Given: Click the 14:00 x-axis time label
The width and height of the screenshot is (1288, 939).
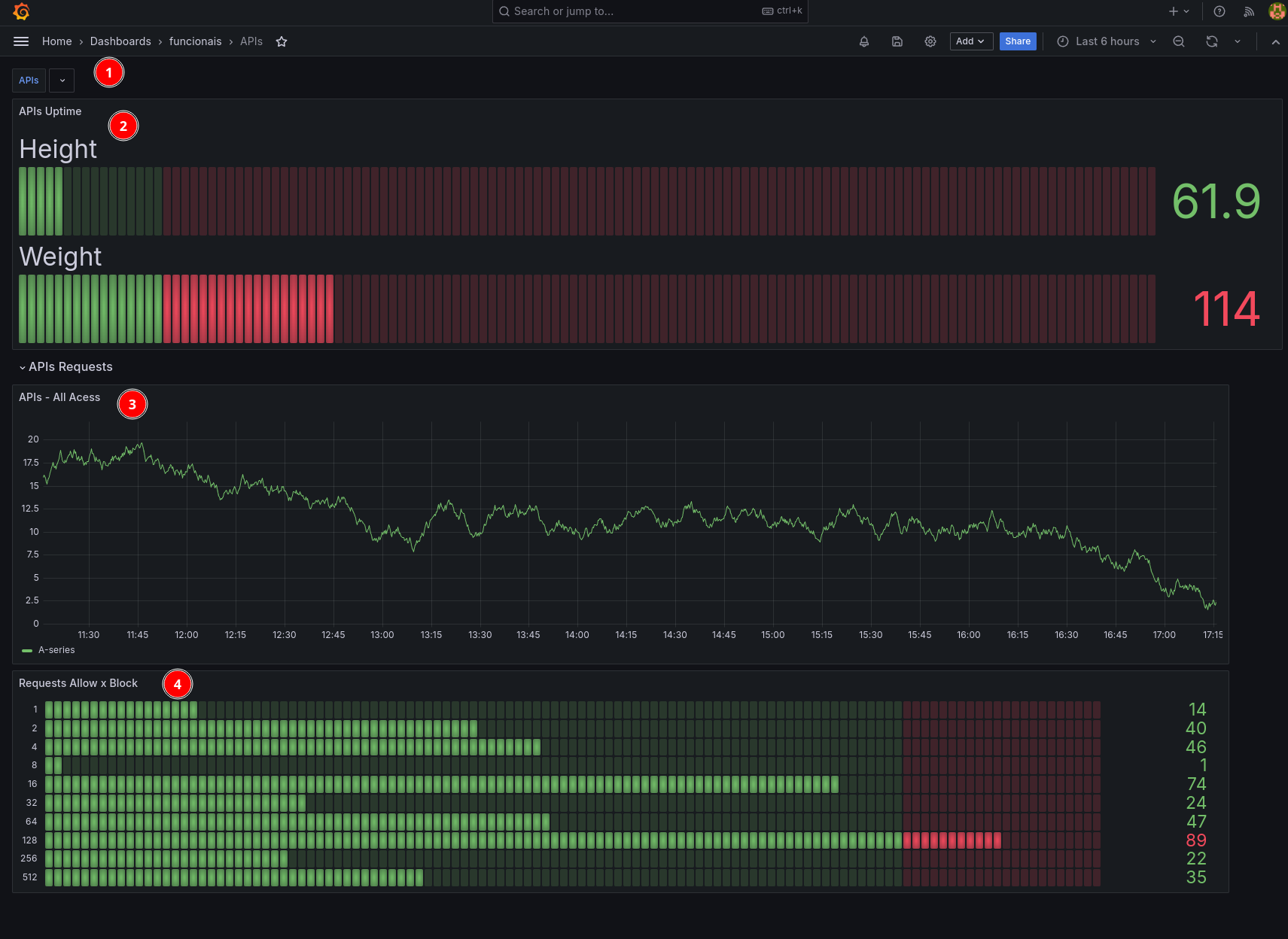Looking at the screenshot, I should tap(577, 635).
